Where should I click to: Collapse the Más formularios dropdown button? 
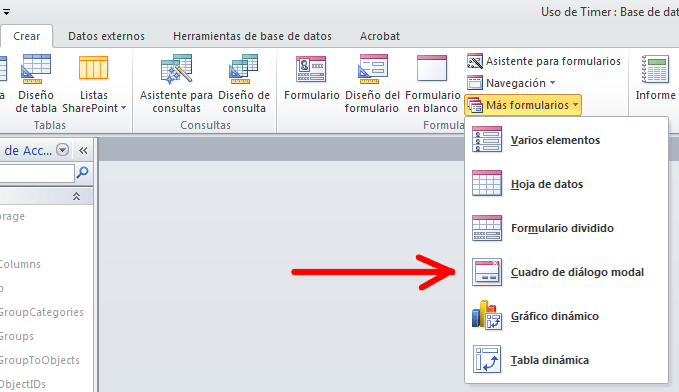(523, 105)
